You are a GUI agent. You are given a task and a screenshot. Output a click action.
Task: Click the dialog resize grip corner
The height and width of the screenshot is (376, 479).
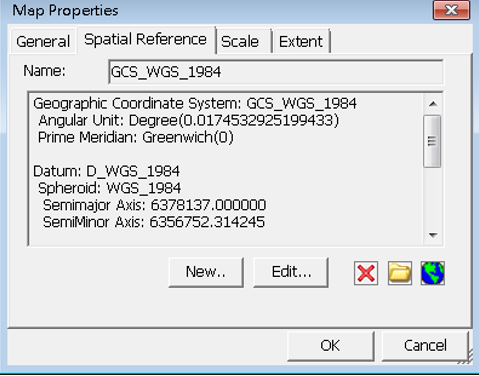click(x=466, y=357)
